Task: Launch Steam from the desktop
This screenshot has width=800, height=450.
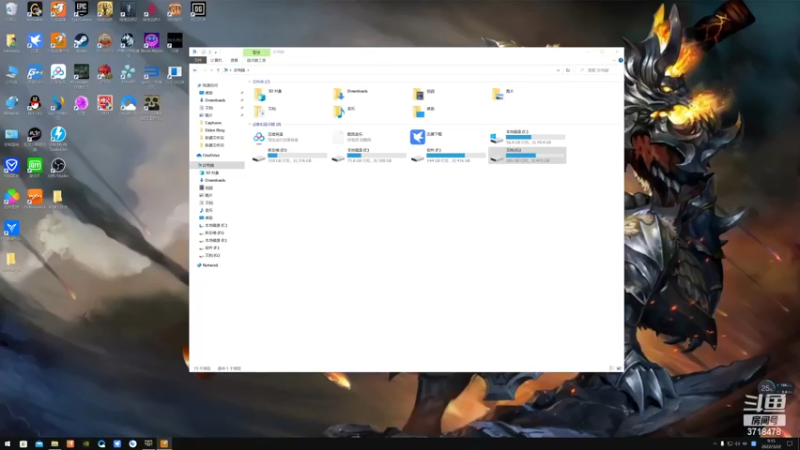Action: coord(81,42)
